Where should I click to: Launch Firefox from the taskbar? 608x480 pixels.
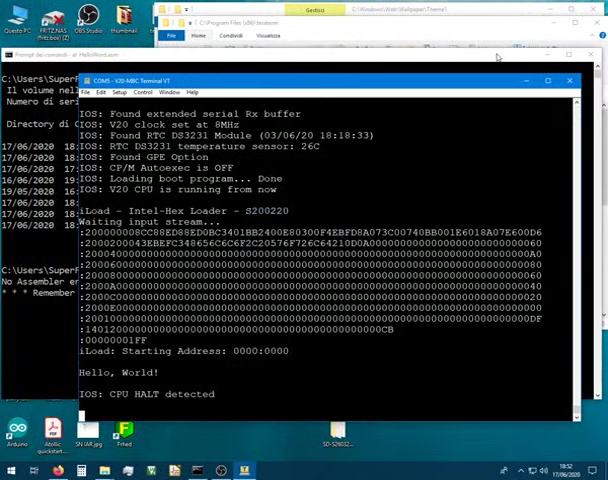[x=58, y=470]
